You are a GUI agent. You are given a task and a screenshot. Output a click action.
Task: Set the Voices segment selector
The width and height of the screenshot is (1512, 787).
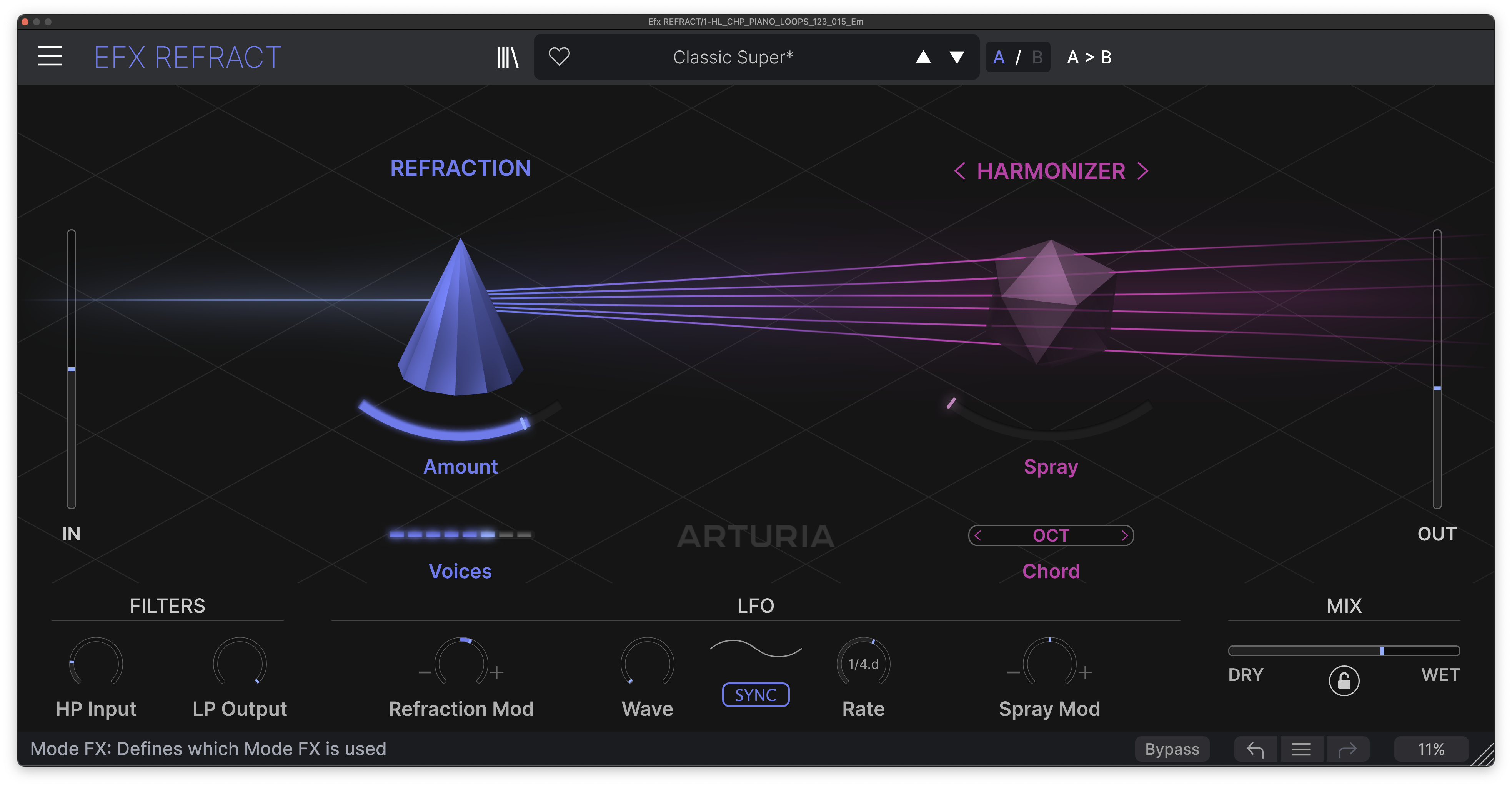(x=460, y=534)
